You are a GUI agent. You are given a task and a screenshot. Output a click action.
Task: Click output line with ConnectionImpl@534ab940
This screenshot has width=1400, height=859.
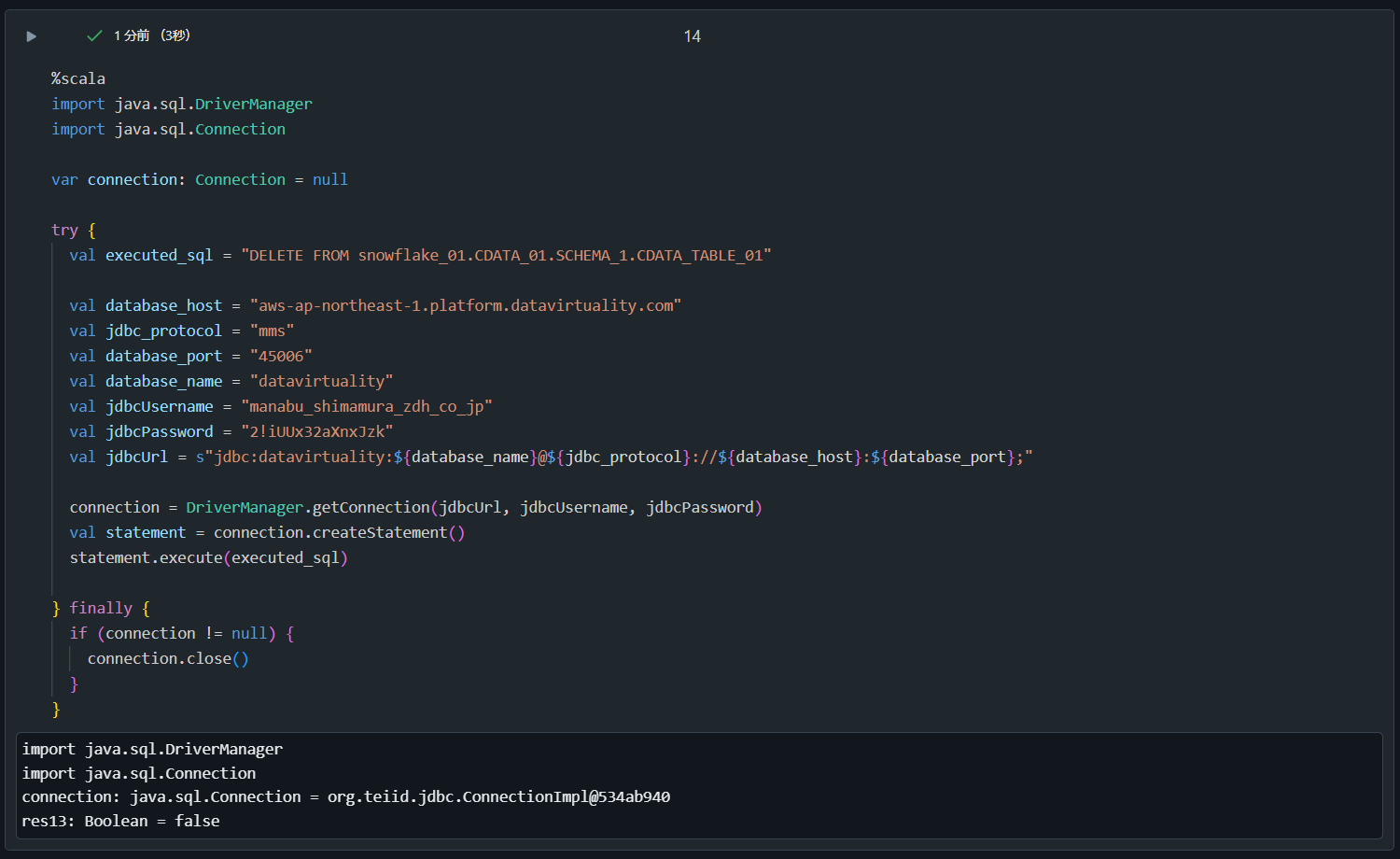point(346,796)
